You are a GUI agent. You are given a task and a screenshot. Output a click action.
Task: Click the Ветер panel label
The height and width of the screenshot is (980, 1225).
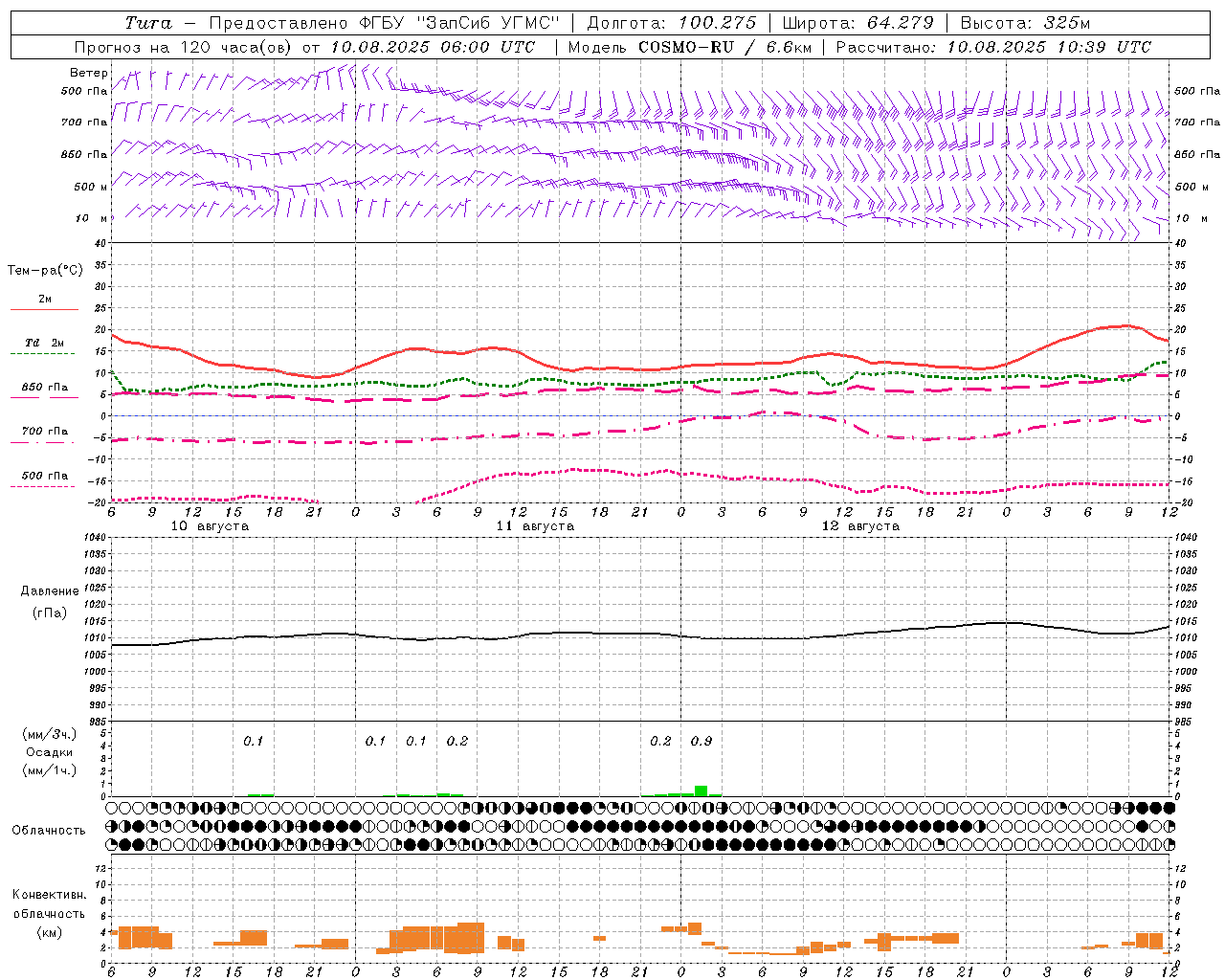(x=89, y=73)
